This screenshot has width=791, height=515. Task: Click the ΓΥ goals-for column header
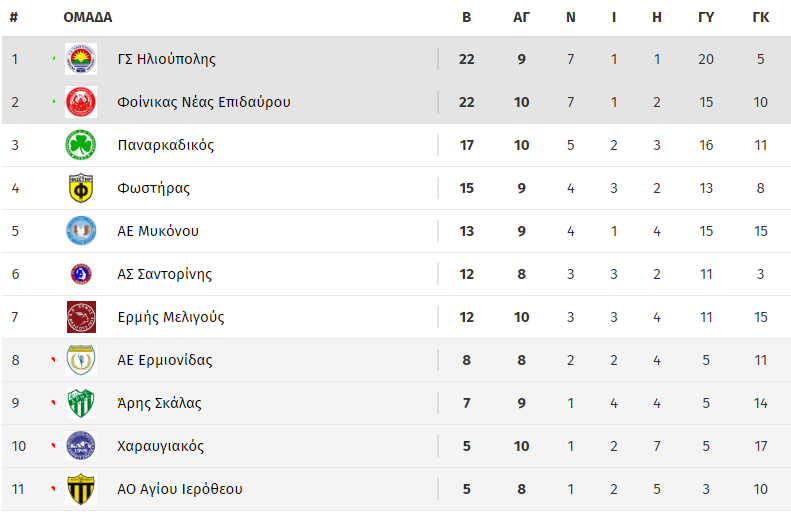coord(706,17)
